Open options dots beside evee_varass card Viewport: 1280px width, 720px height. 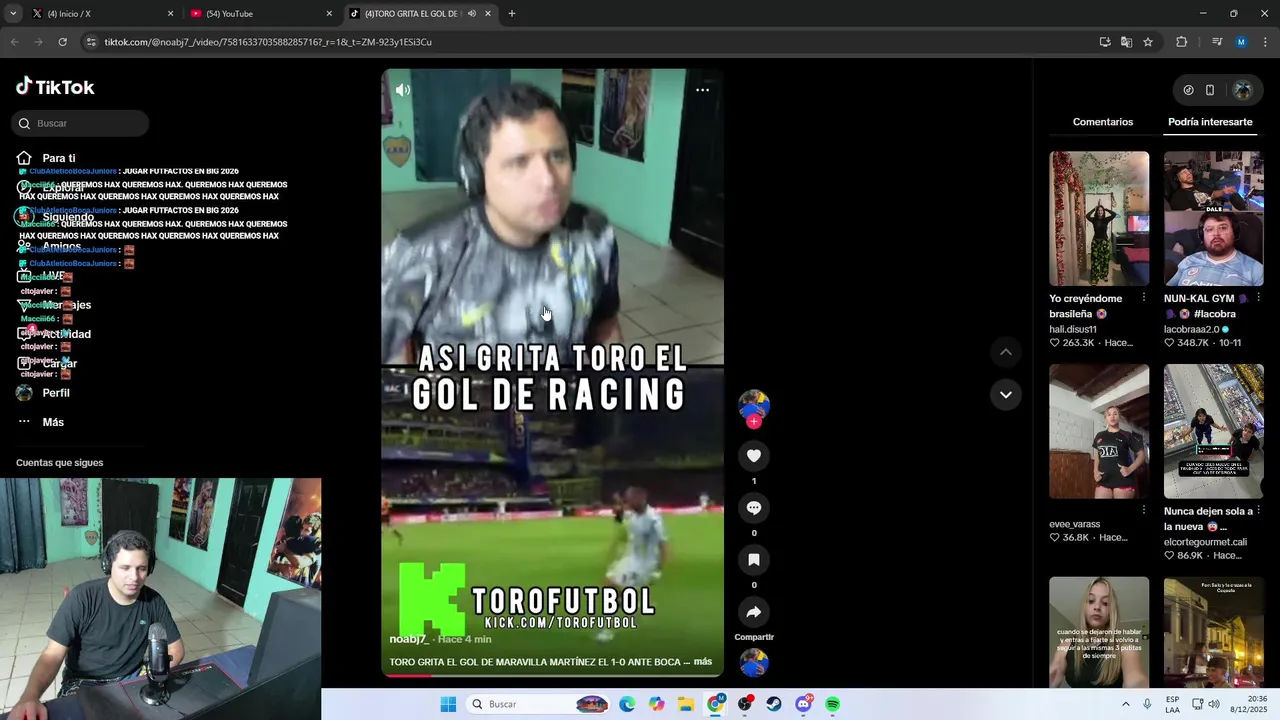coord(1144,510)
